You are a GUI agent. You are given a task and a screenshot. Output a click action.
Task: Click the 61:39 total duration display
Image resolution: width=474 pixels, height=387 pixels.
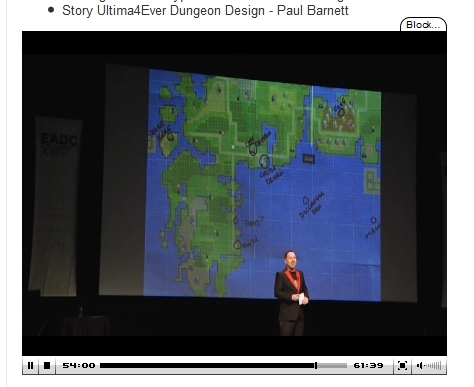pos(368,366)
